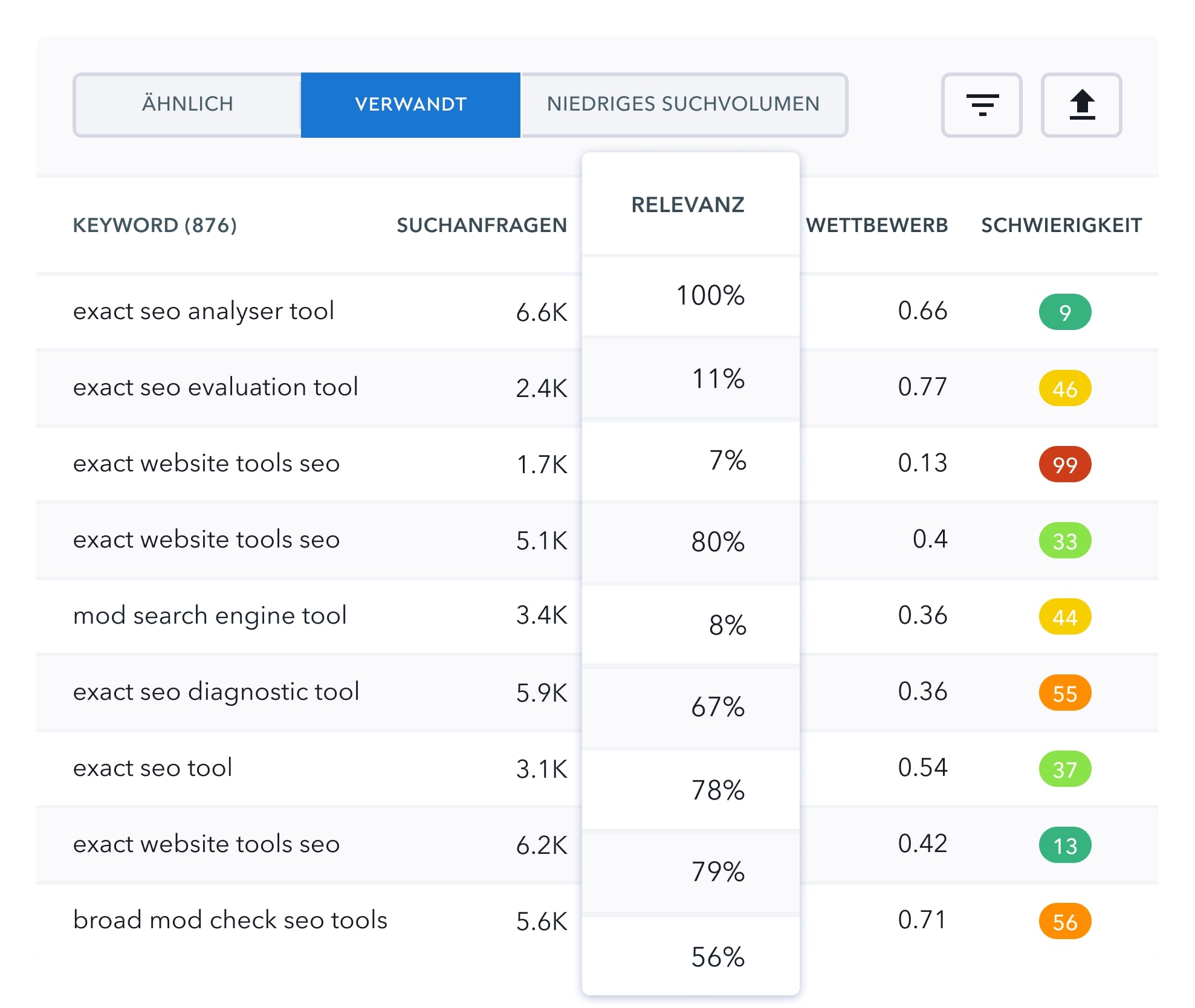This screenshot has width=1195, height=1008.
Task: Click the 100% relevance cell
Action: pos(710,296)
